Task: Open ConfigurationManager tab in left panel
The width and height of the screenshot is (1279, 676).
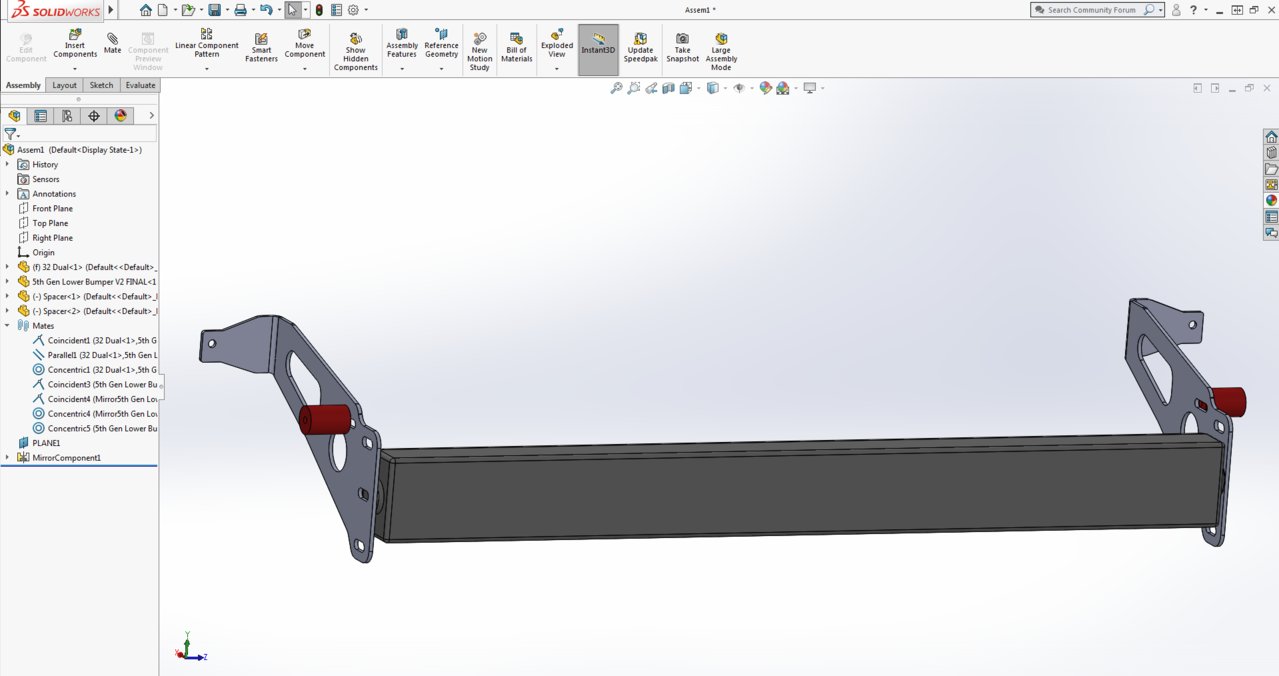Action: coord(67,116)
